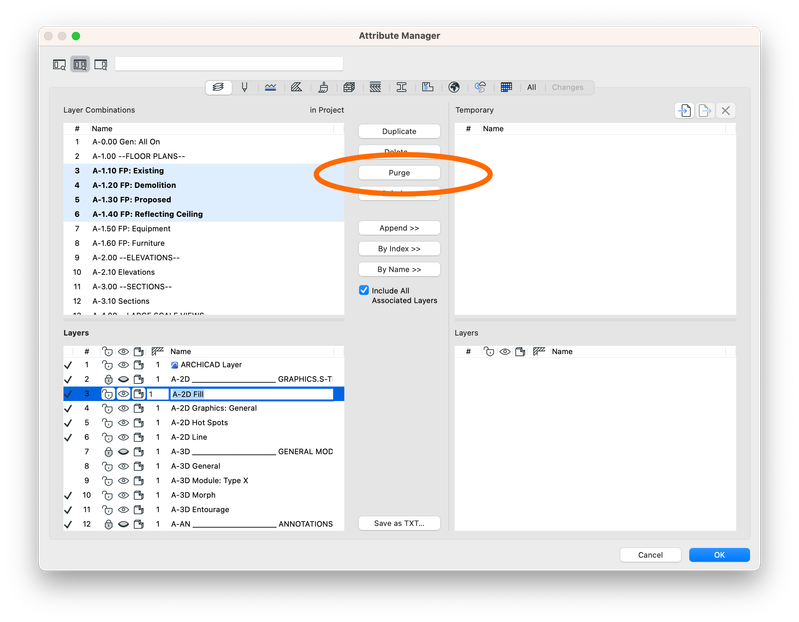Open the Composites attribute tab
The height and width of the screenshot is (622, 799).
375,87
